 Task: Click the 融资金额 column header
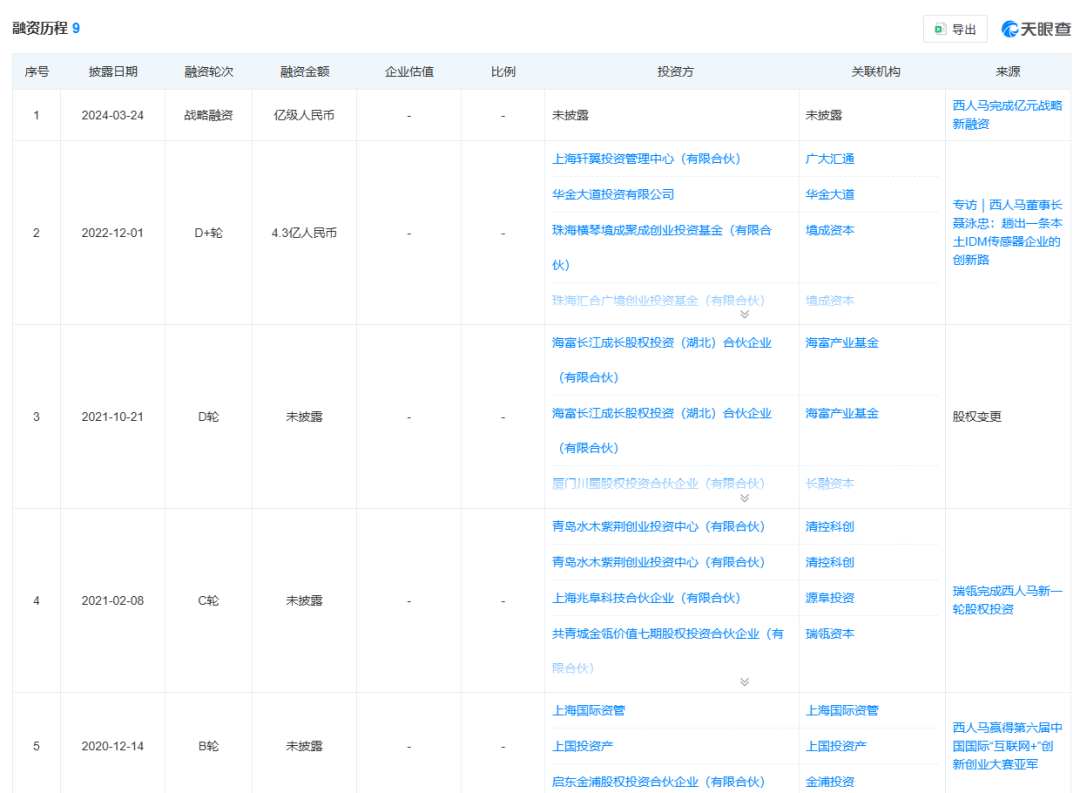point(304,72)
